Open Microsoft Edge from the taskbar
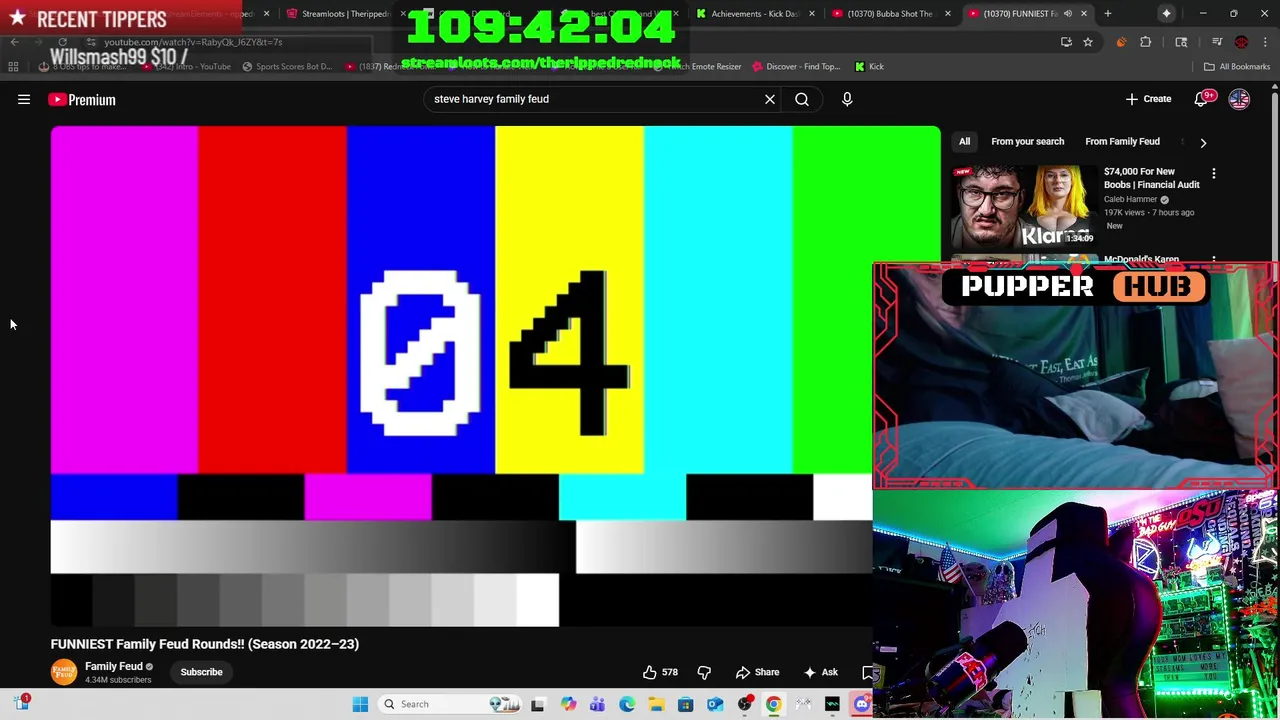1280x720 pixels. point(626,704)
